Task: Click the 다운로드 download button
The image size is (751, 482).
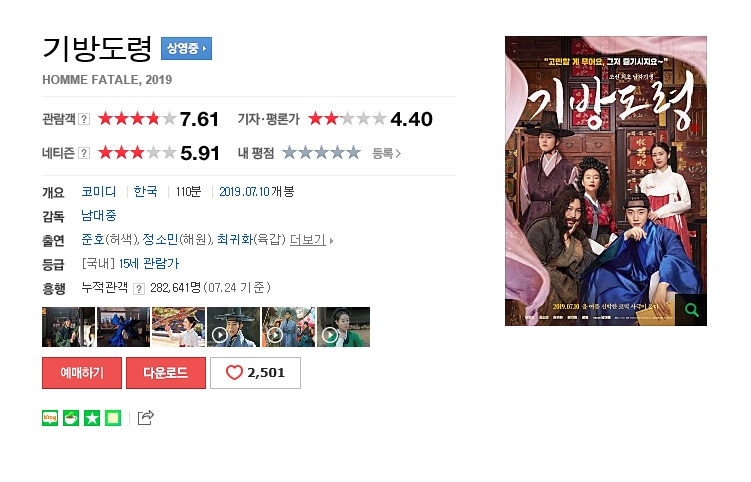Action: click(166, 373)
